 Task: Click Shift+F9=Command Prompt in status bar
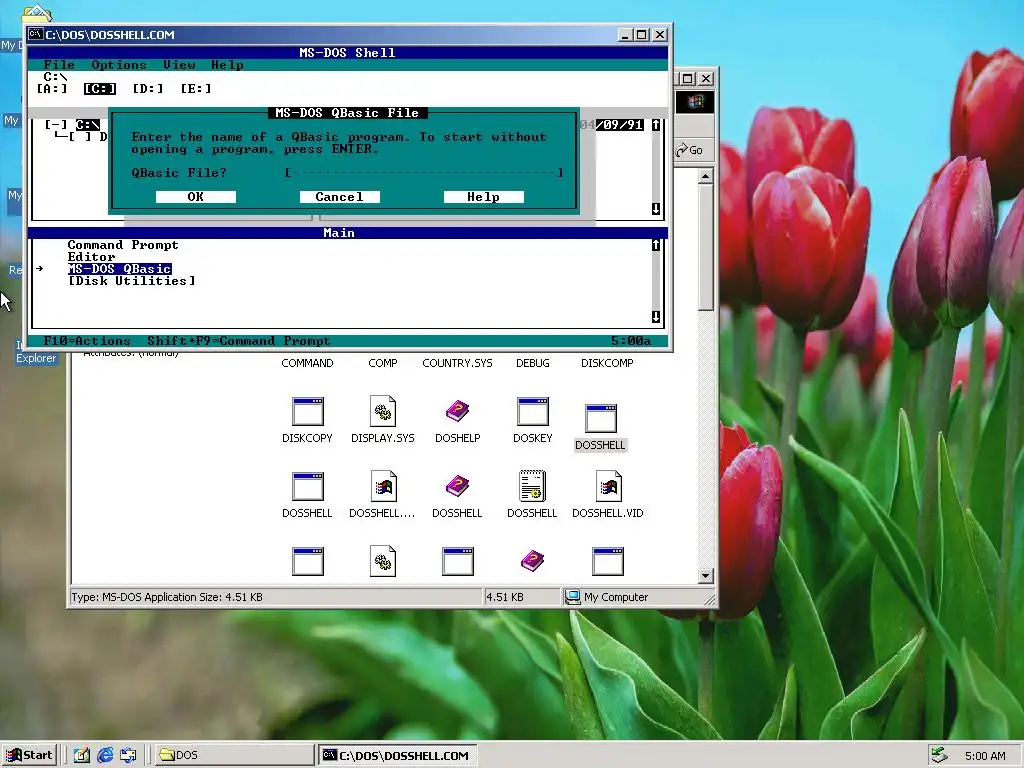[x=239, y=341]
